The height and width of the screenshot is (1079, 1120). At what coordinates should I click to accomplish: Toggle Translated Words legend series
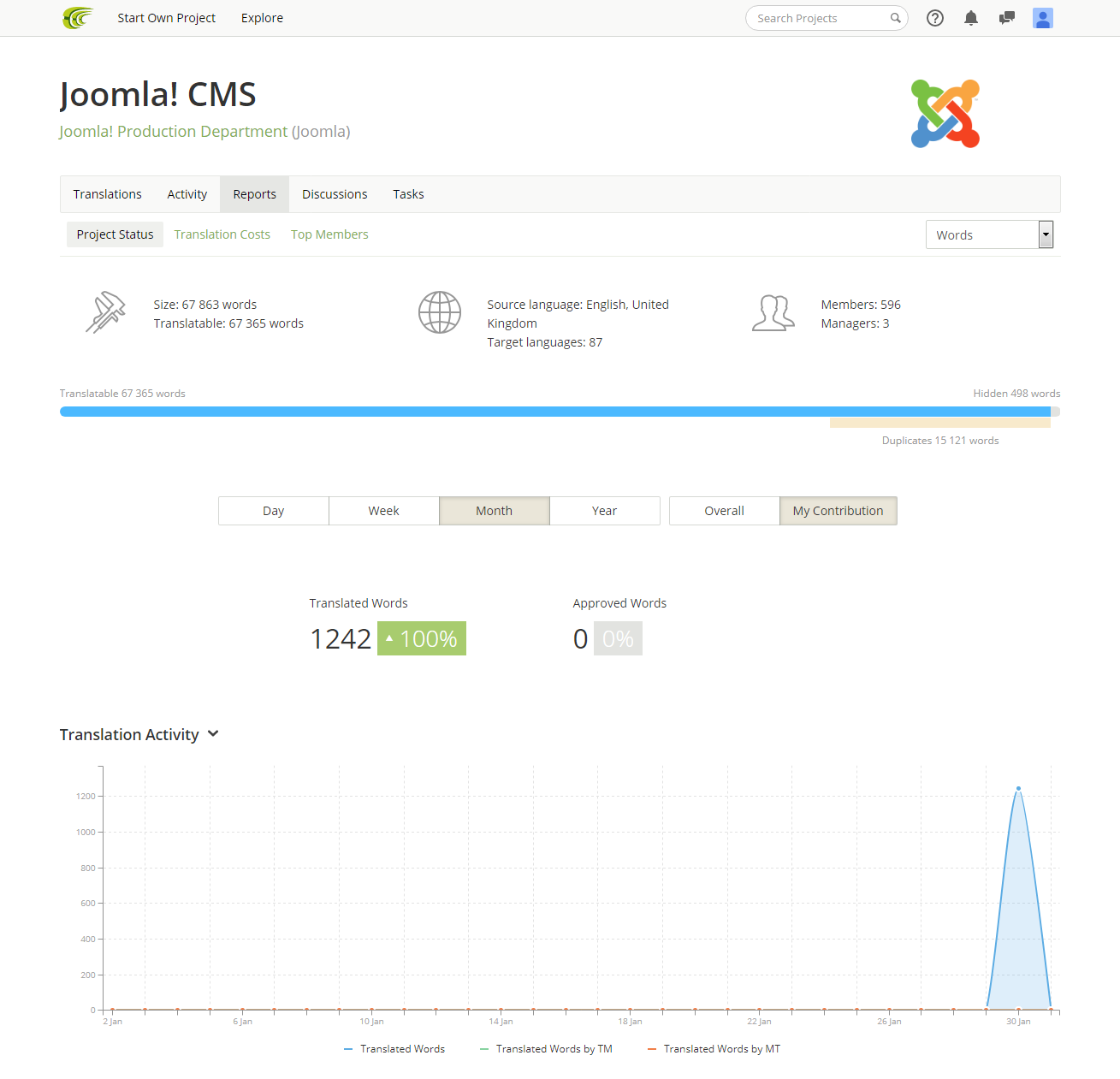[394, 1049]
